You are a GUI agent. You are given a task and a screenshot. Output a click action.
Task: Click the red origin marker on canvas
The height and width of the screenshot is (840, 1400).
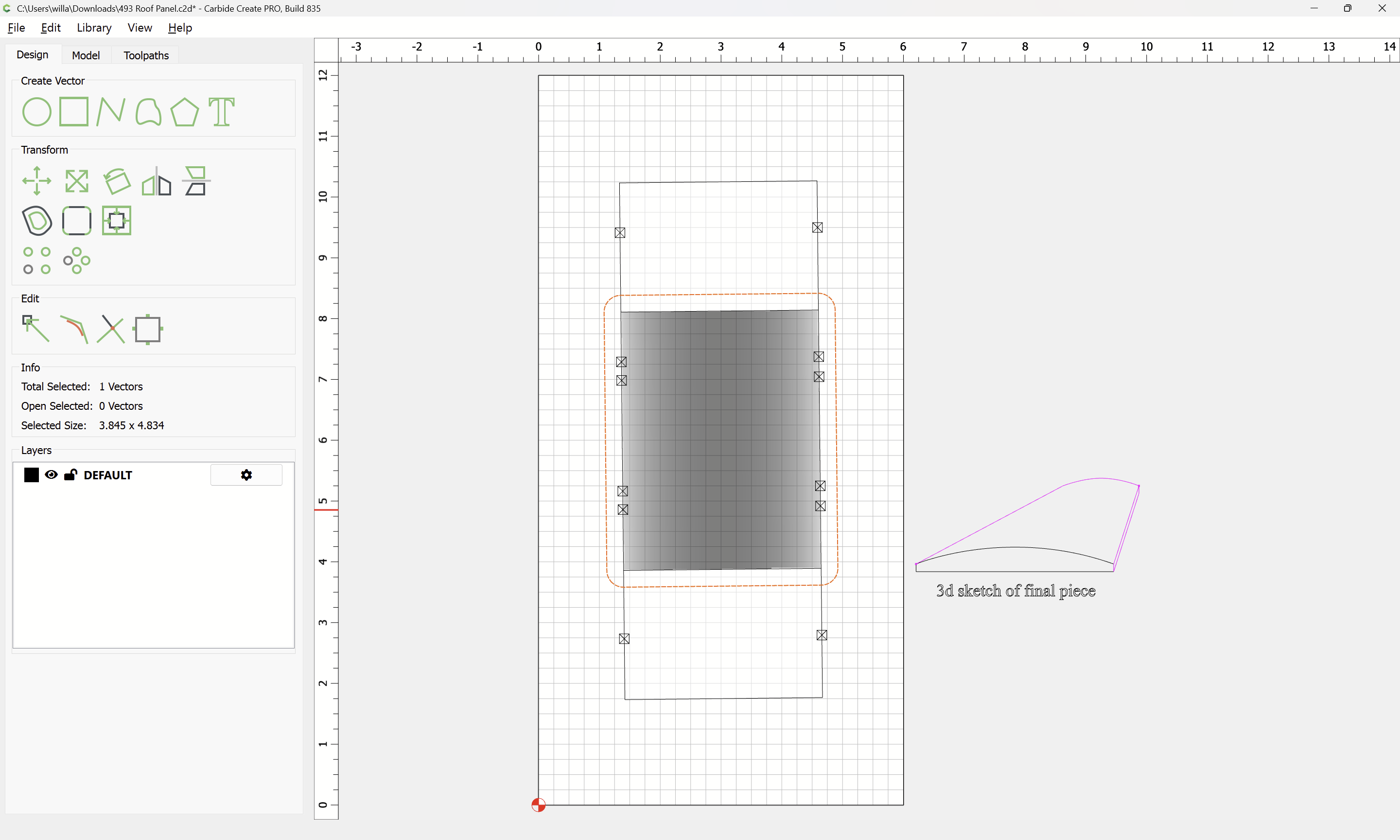click(x=538, y=805)
